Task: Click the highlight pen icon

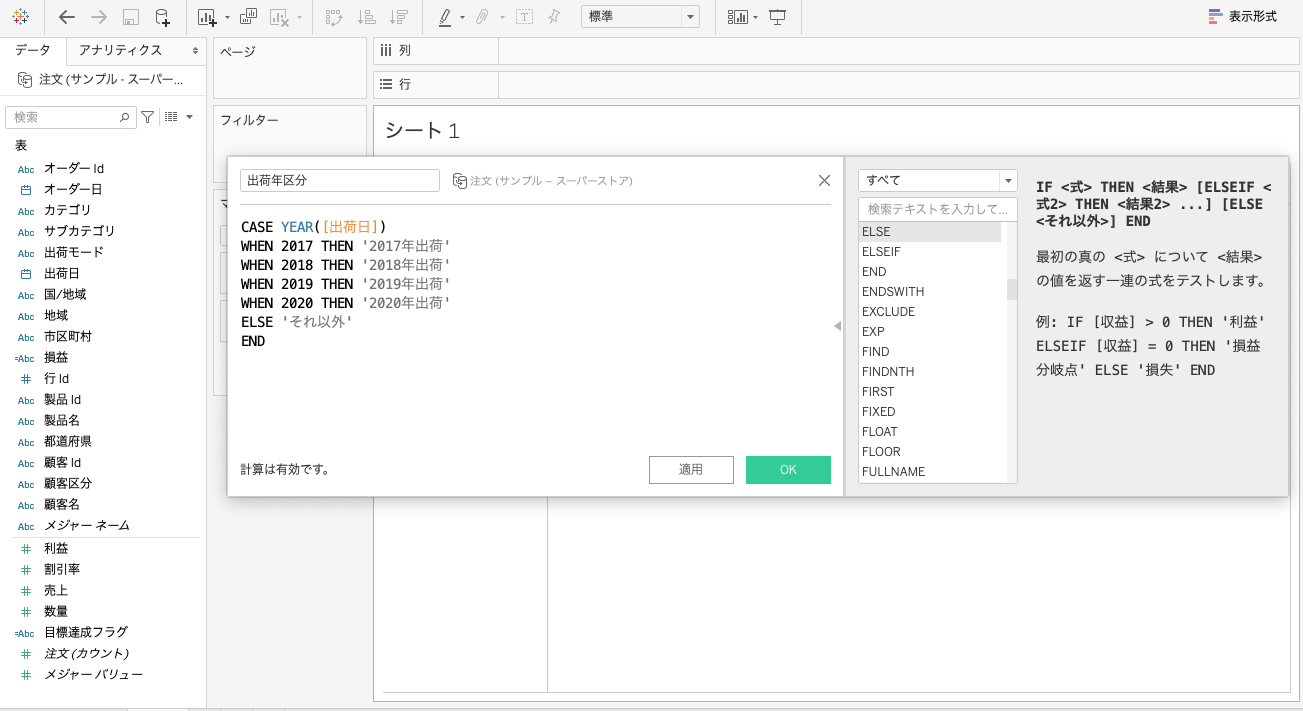Action: point(446,17)
